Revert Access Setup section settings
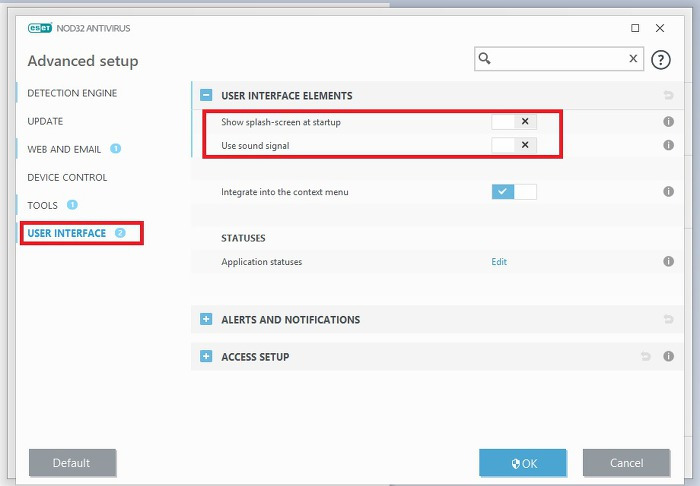The width and height of the screenshot is (700, 486). click(646, 356)
